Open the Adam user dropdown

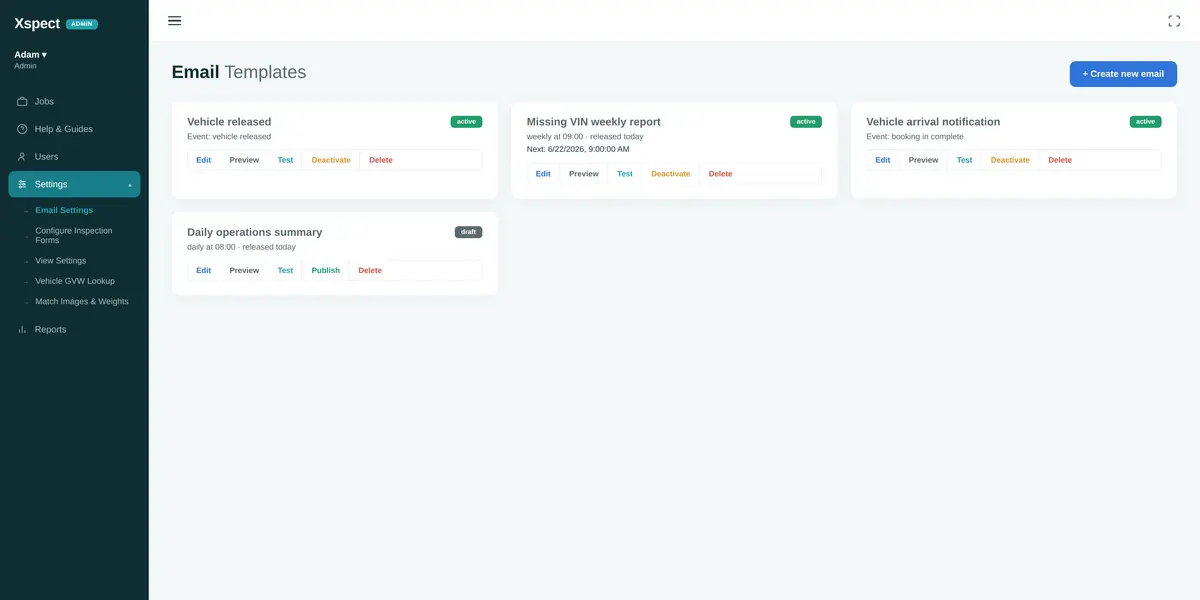point(30,54)
